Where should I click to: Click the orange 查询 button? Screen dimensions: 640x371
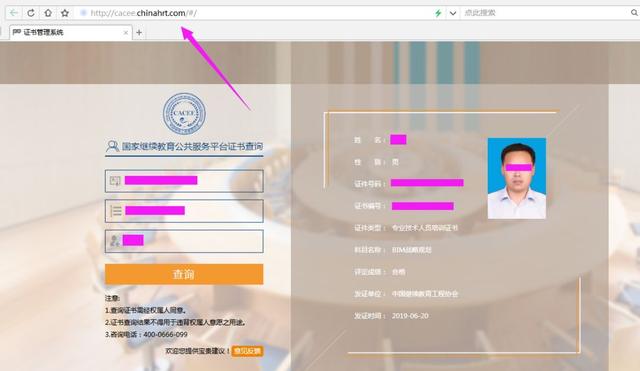pos(184,274)
